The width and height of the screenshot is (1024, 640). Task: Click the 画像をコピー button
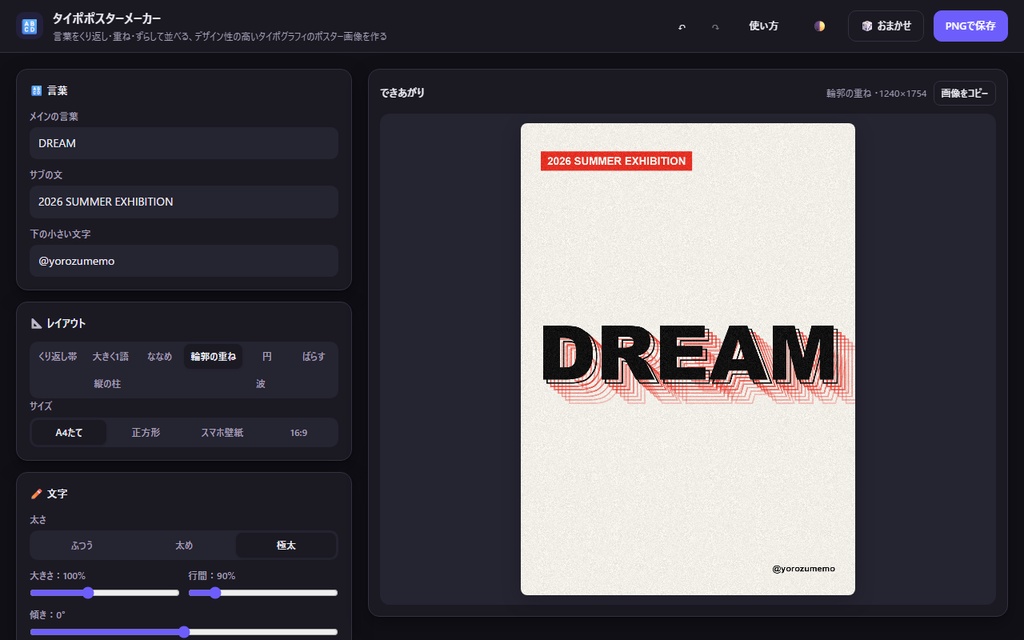[964, 93]
